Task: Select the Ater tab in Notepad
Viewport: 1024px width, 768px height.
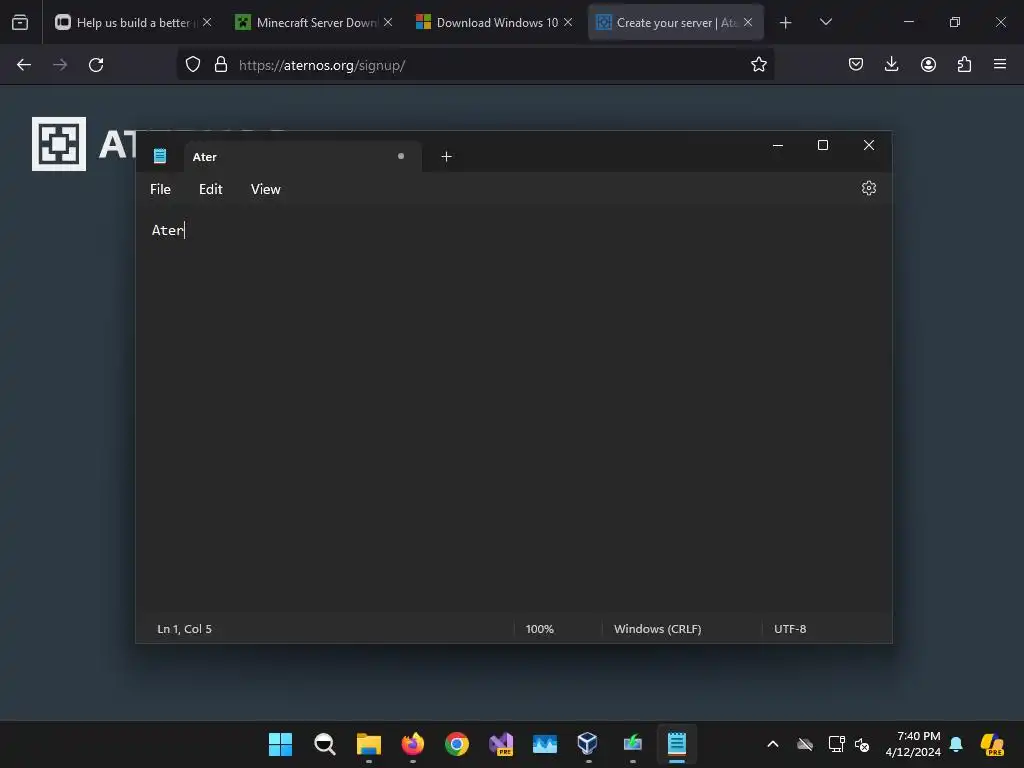Action: point(302,157)
